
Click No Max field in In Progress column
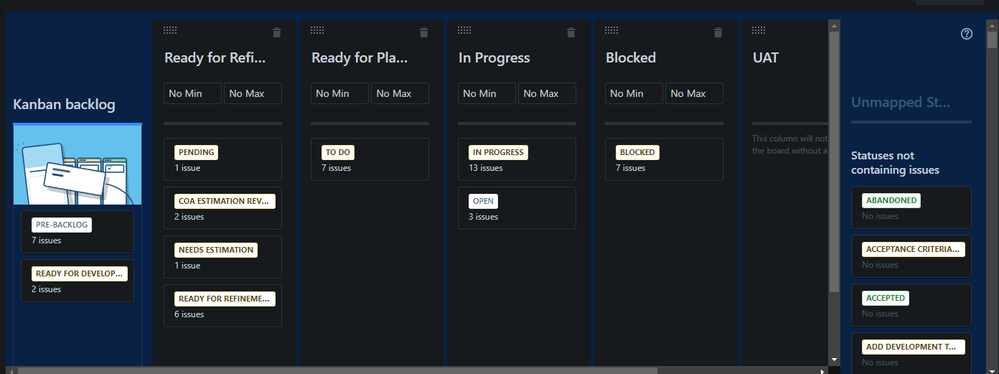point(547,93)
